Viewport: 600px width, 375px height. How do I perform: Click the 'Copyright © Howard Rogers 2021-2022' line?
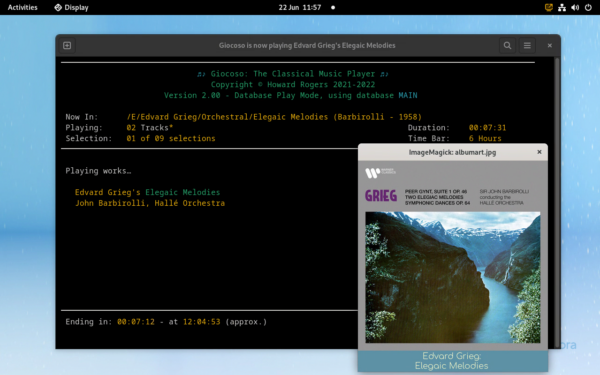(x=293, y=85)
